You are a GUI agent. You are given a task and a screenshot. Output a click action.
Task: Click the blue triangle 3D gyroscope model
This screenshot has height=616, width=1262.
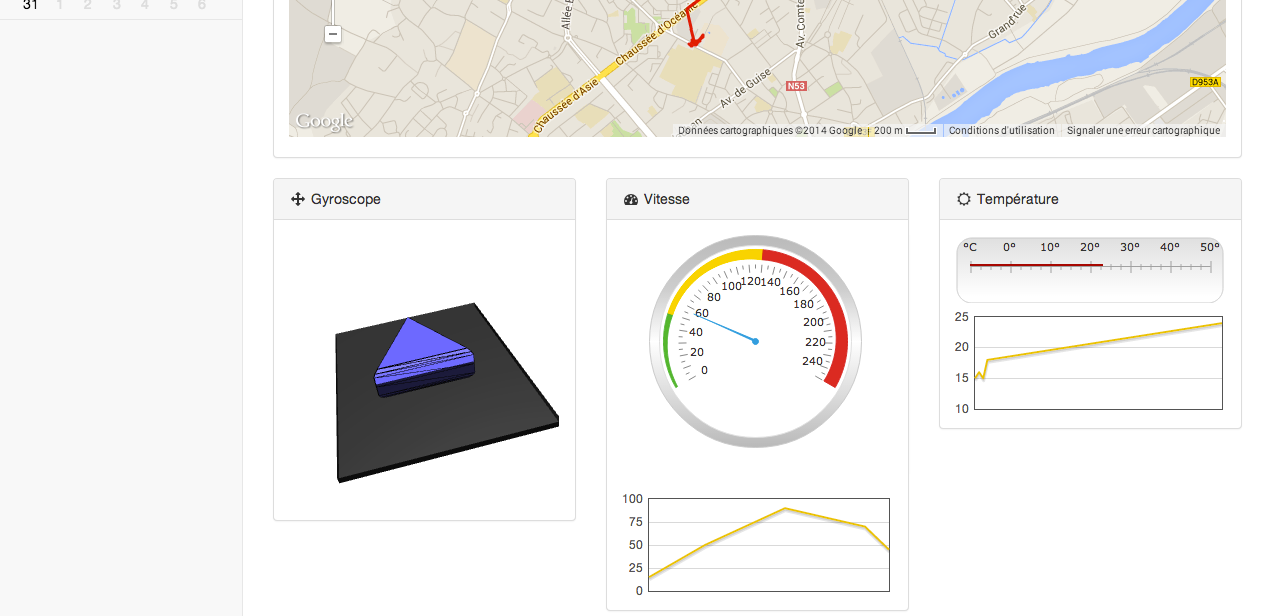click(422, 357)
